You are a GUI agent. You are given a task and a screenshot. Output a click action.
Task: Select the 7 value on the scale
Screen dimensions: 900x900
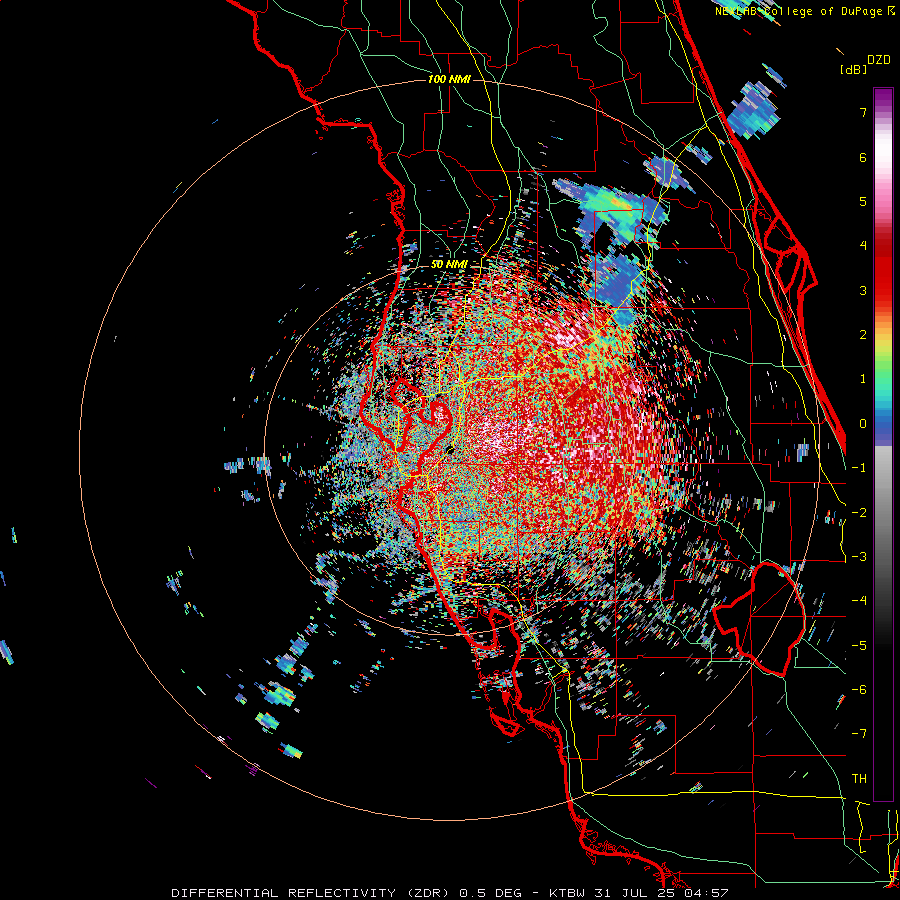[863, 112]
